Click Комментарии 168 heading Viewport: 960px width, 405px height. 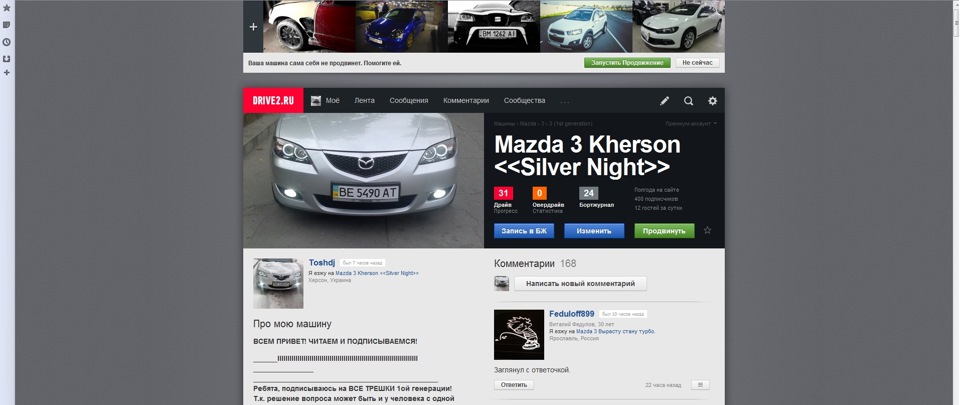pyautogui.click(x=535, y=264)
